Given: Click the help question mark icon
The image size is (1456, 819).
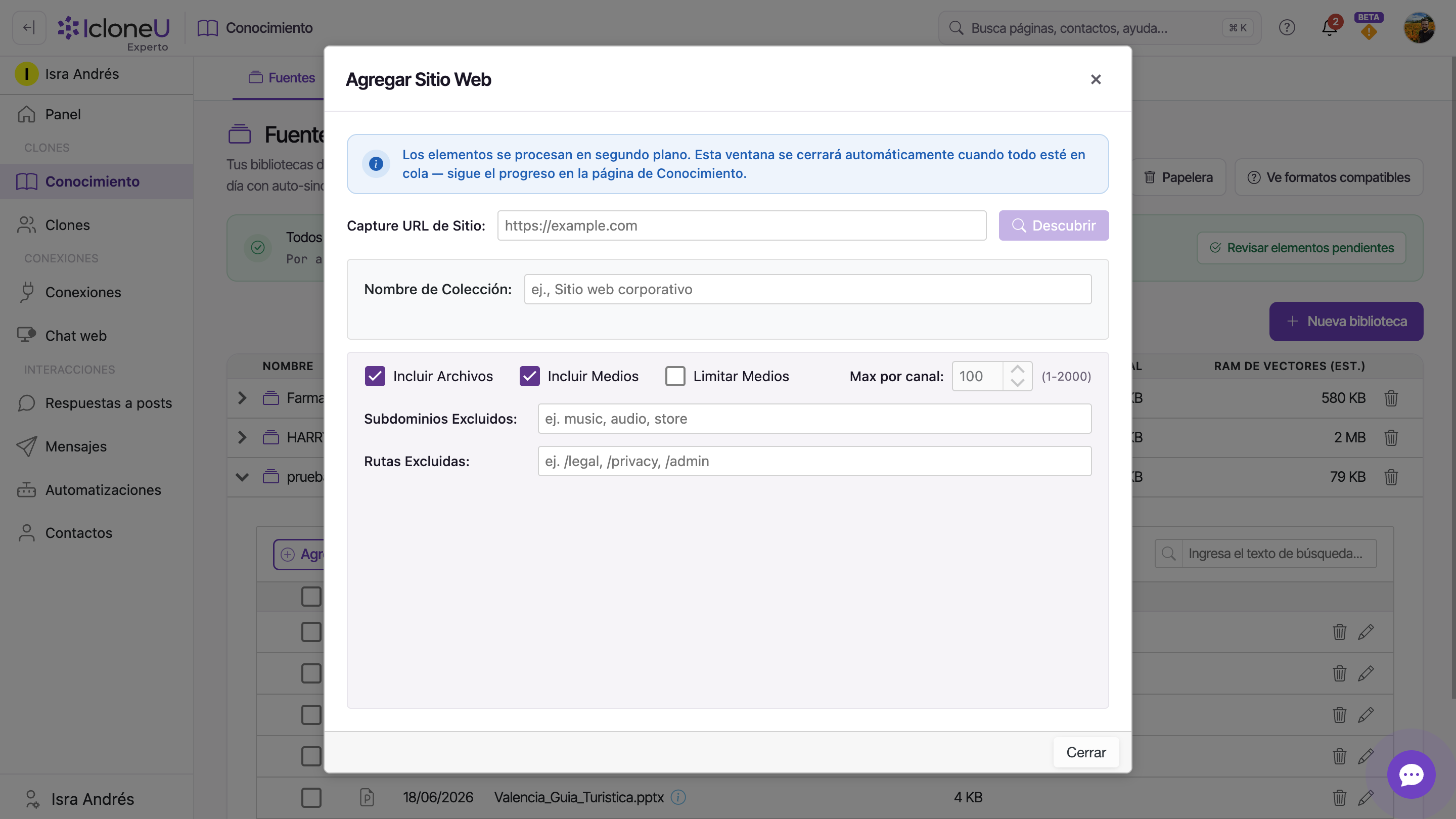Looking at the screenshot, I should (1287, 28).
